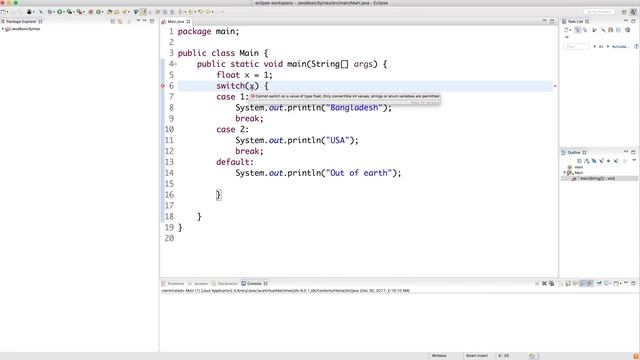The image size is (640, 360).
Task: Click Remove Launch icon in Console
Action: click(x=544, y=283)
